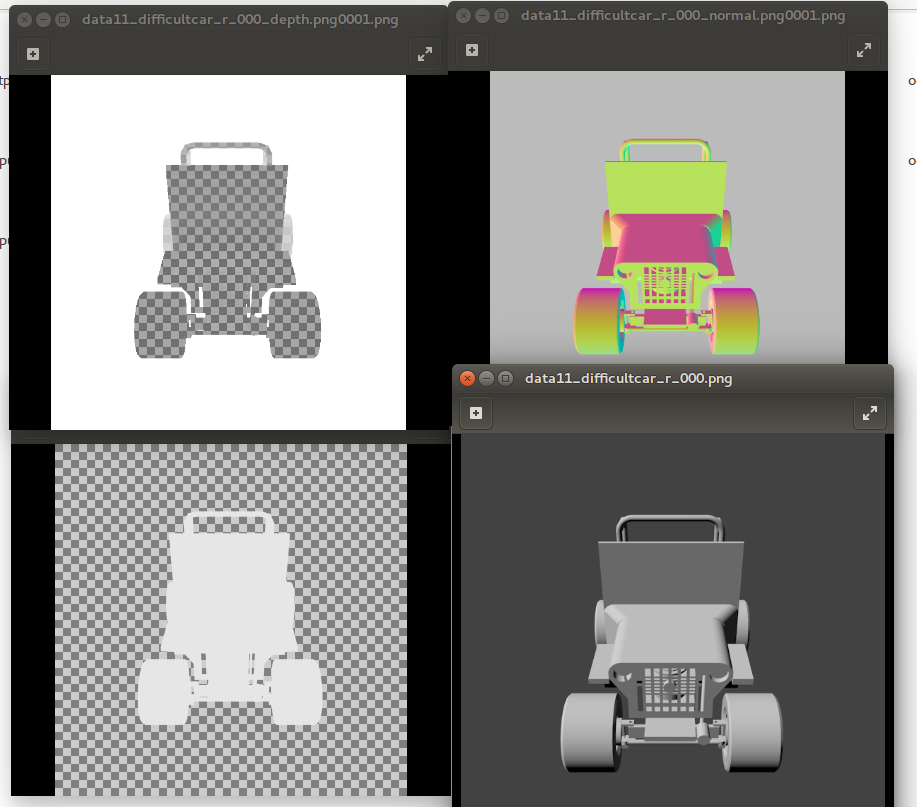Click the zoom-in plus icon in the normal map window
The width and height of the screenshot is (917, 807).
coord(471,50)
